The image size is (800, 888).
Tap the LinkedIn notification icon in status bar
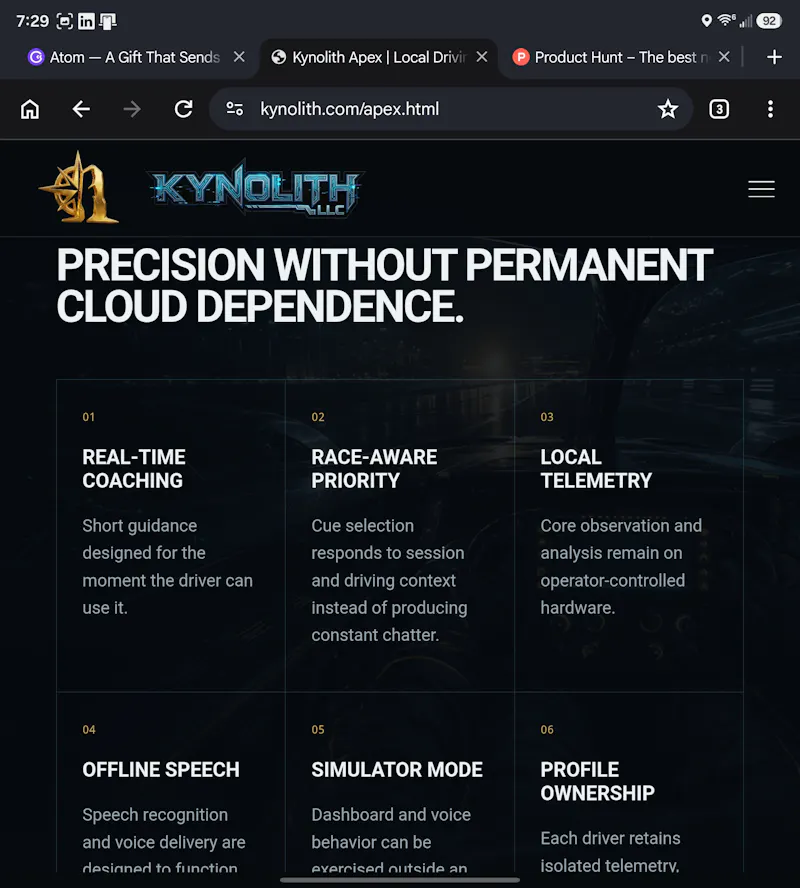[86, 22]
